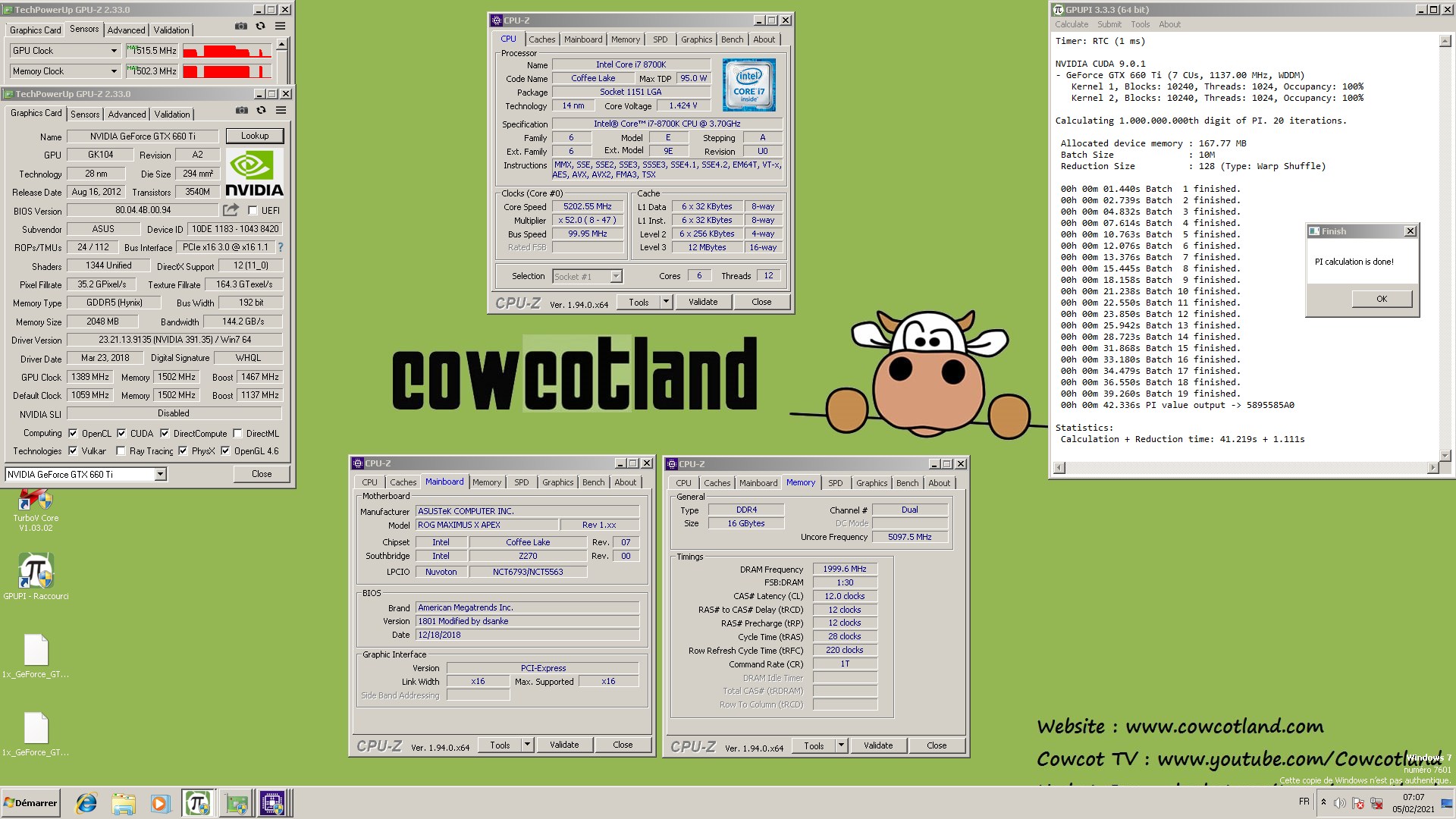
Task: Click the GPU-Z refresh icon in Graphics Card window
Action: [261, 110]
